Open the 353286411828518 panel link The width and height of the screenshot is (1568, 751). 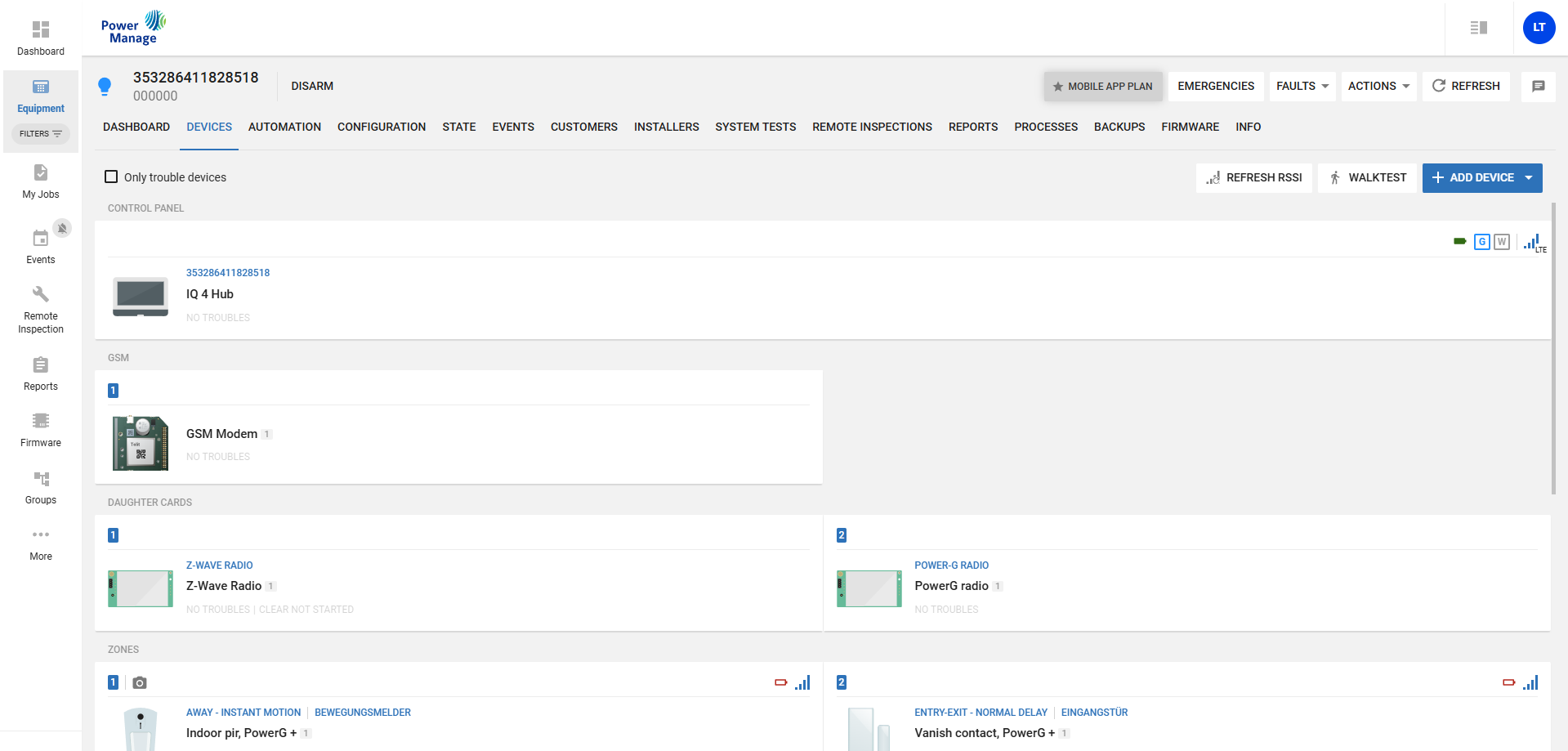[x=227, y=273]
